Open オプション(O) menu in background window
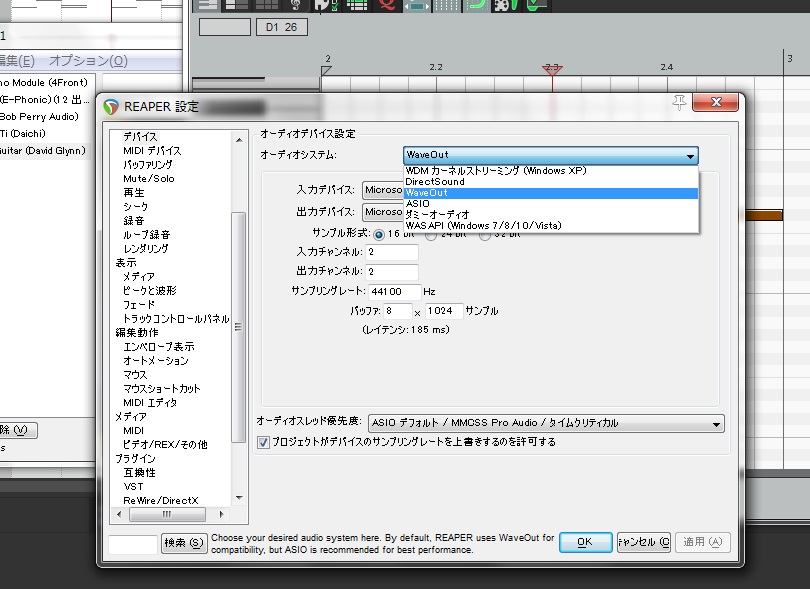Image resolution: width=810 pixels, height=589 pixels. (88, 61)
